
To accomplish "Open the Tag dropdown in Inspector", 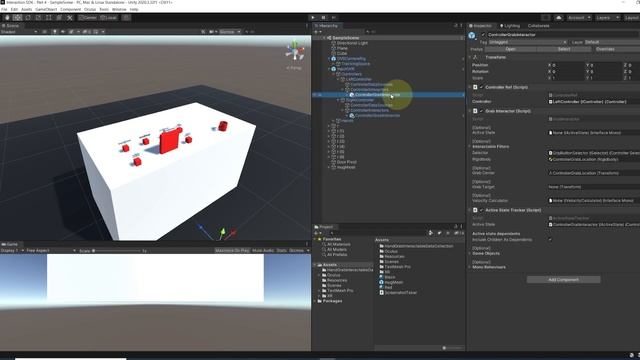I will [527, 42].
